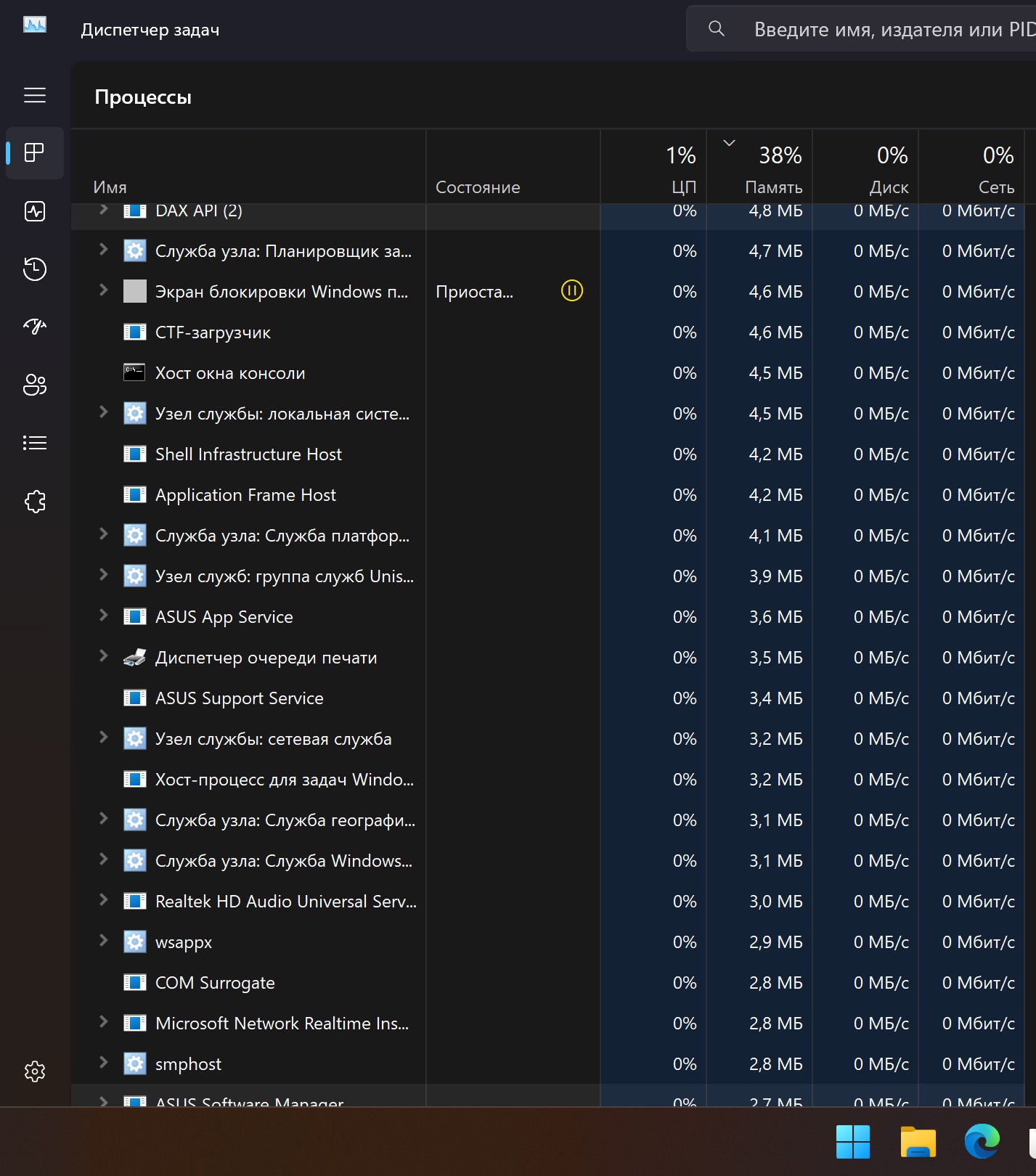
Task: Expand Диспетчер очереди печати row
Action: point(103,656)
